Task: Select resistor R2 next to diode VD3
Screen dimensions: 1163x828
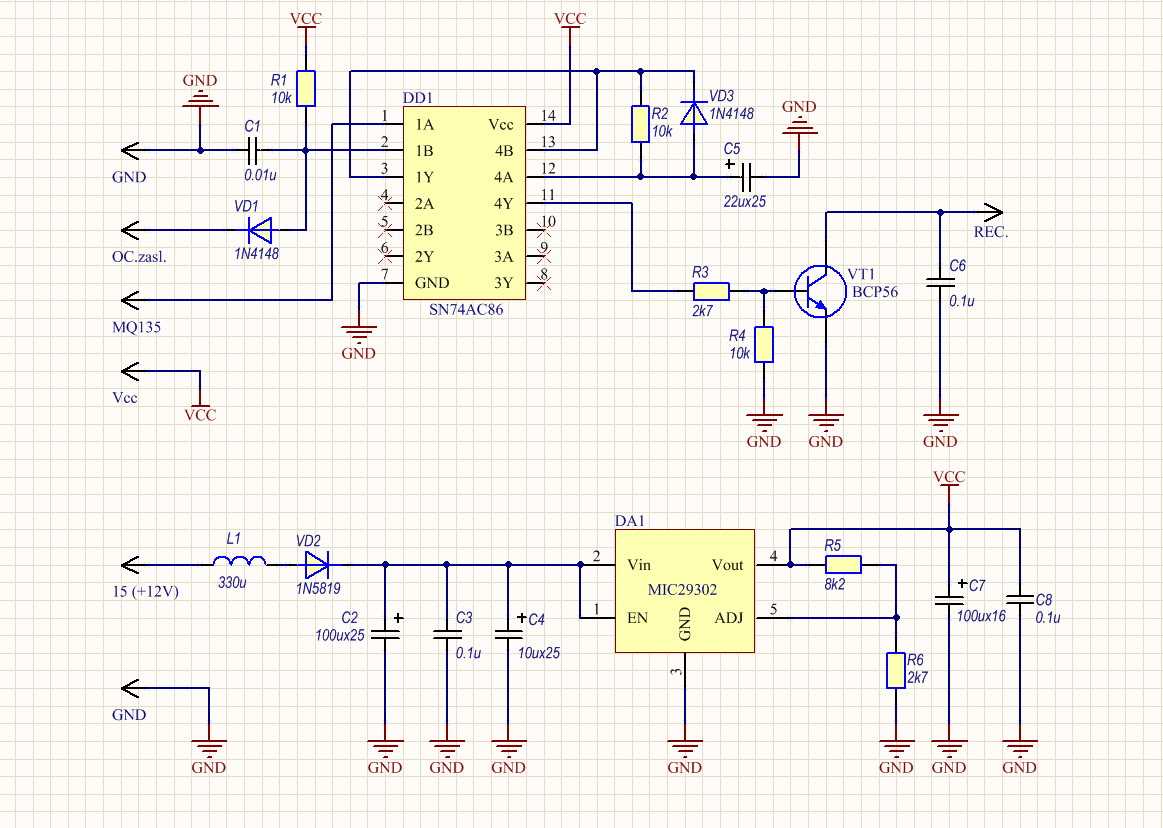Action: click(x=641, y=124)
